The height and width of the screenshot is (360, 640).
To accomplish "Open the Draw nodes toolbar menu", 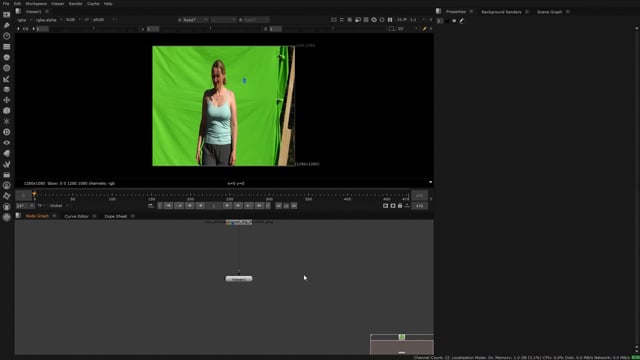I will click(7, 25).
